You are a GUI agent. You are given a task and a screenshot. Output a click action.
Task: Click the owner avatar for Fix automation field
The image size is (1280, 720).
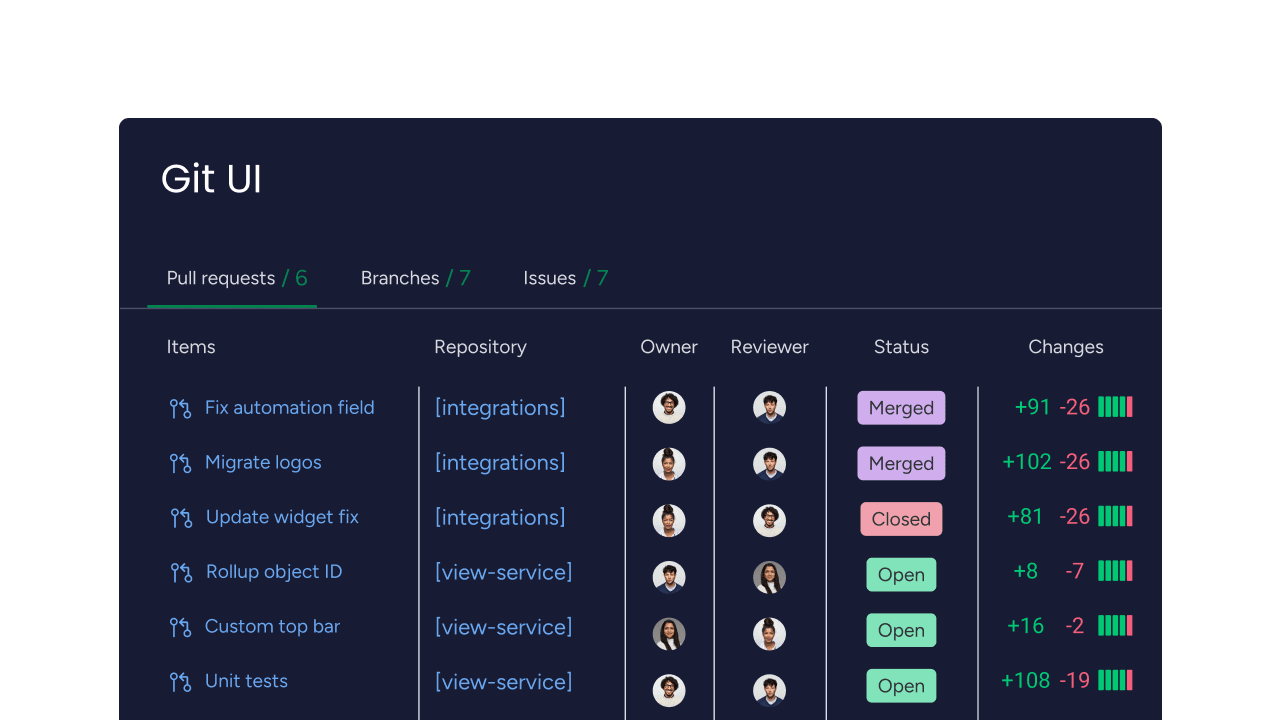(x=669, y=407)
